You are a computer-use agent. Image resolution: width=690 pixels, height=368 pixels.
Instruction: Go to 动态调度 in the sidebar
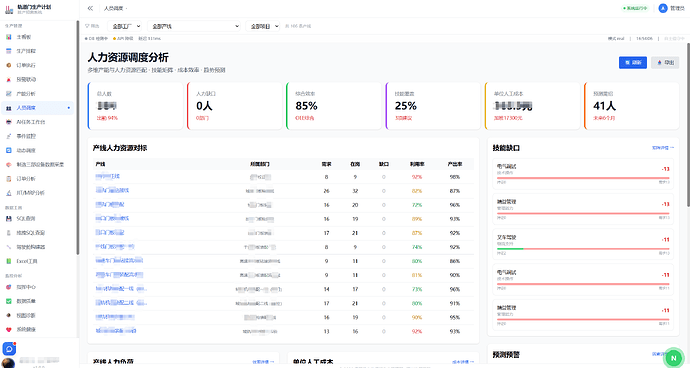38,150
